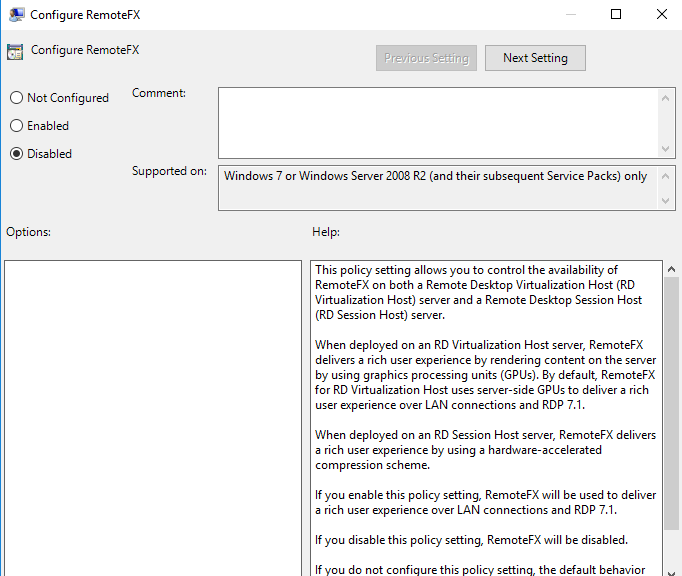Image resolution: width=682 pixels, height=576 pixels.
Task: Click the 'Supported on:' label
Action: [x=169, y=171]
